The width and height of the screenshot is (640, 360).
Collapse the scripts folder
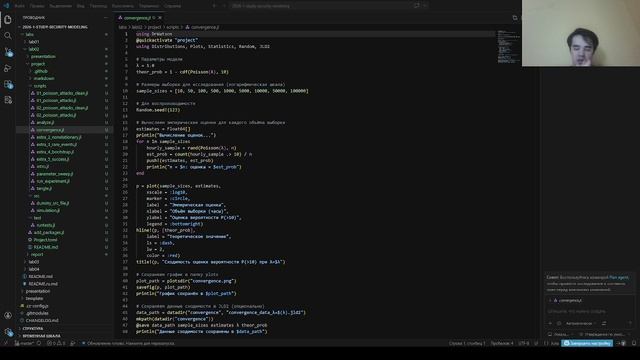[x=40, y=86]
